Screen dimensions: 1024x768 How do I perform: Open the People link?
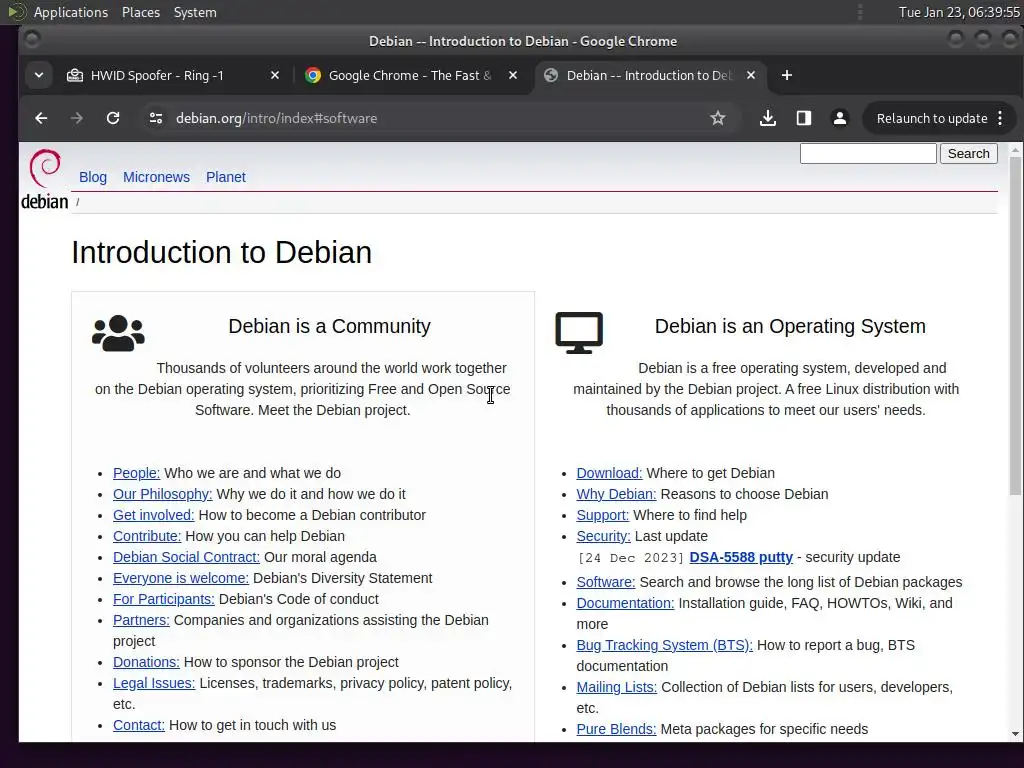pos(136,473)
